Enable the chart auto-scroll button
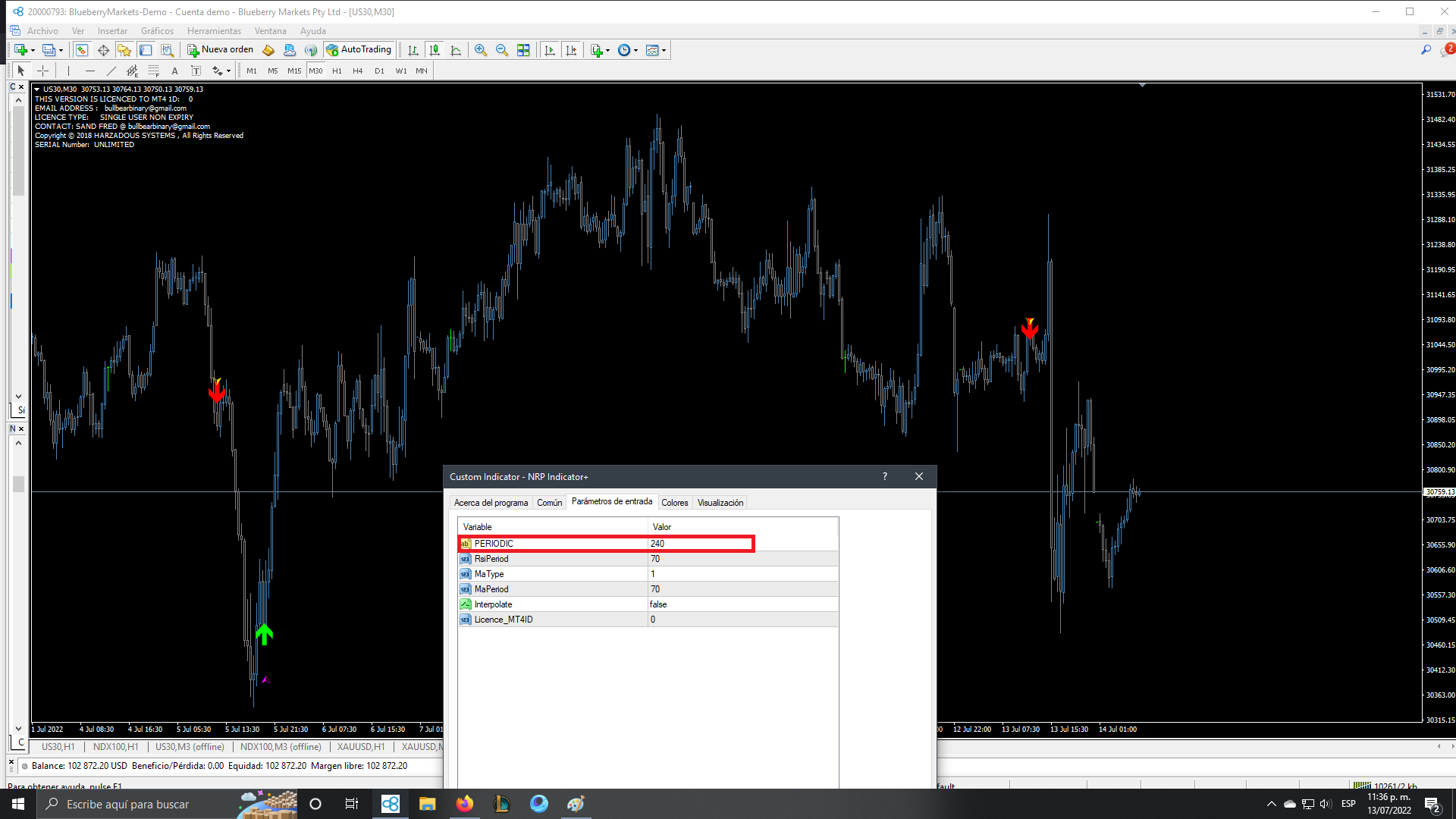Image resolution: width=1456 pixels, height=819 pixels. click(550, 50)
